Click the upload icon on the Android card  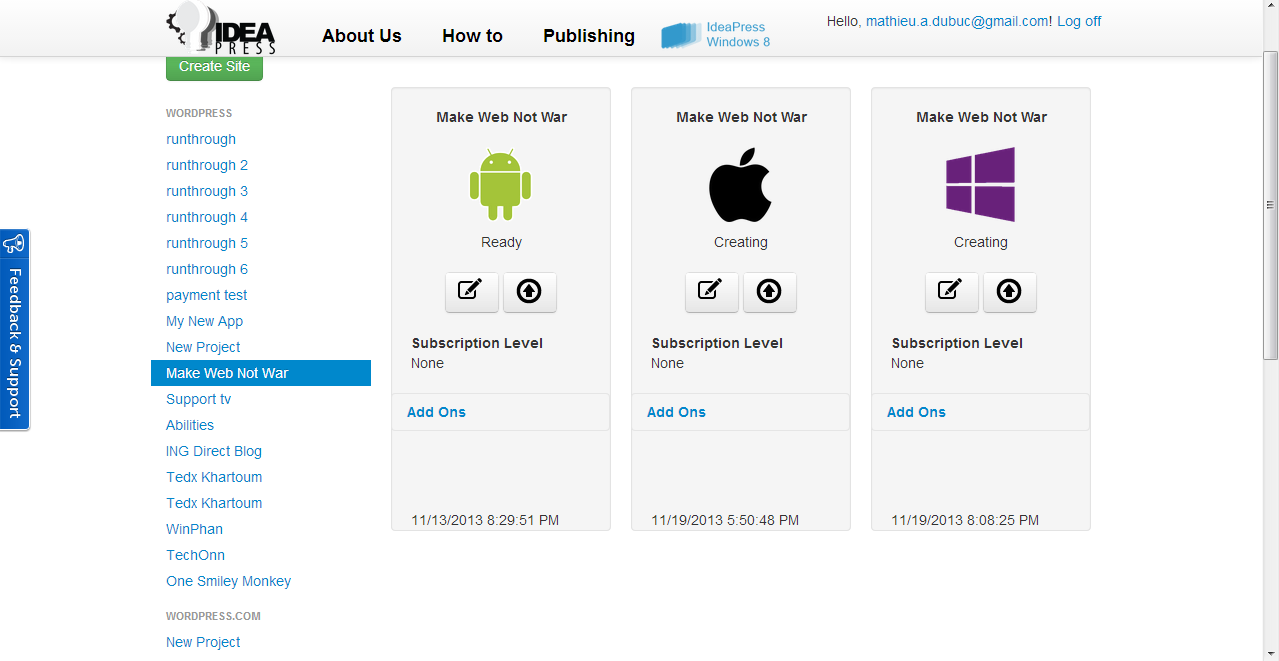tap(529, 291)
